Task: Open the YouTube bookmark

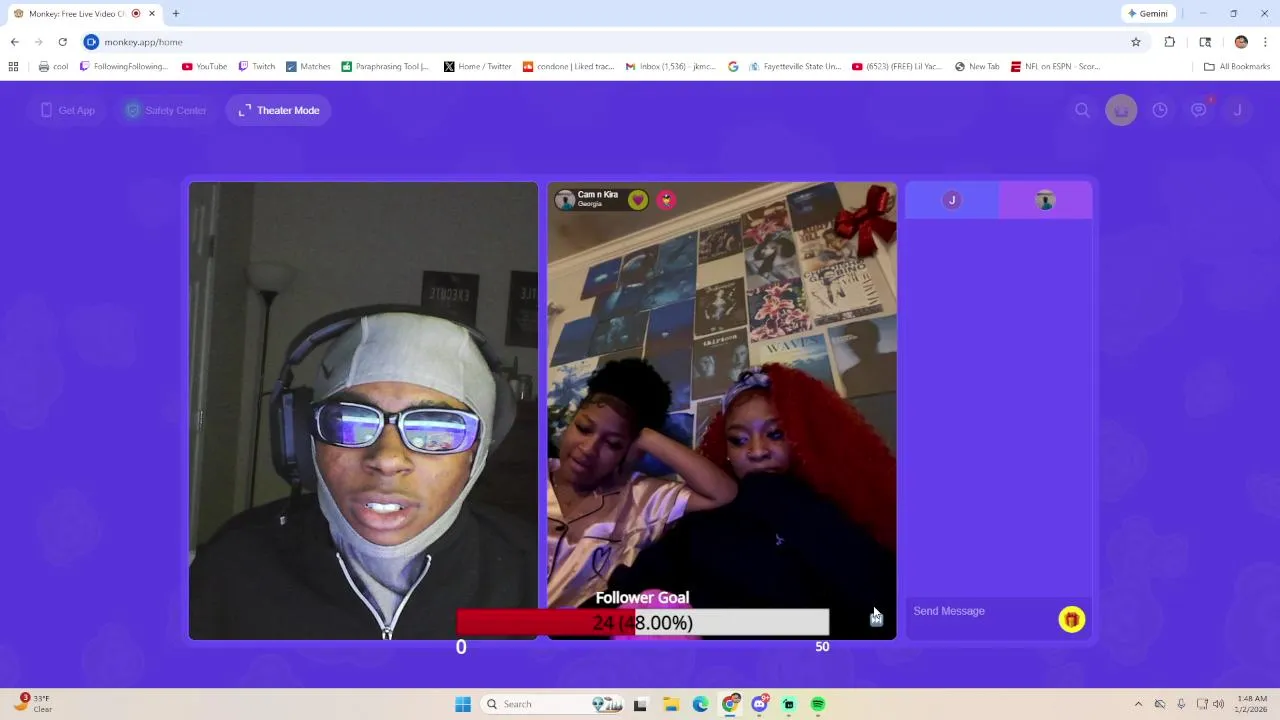Action: [204, 67]
